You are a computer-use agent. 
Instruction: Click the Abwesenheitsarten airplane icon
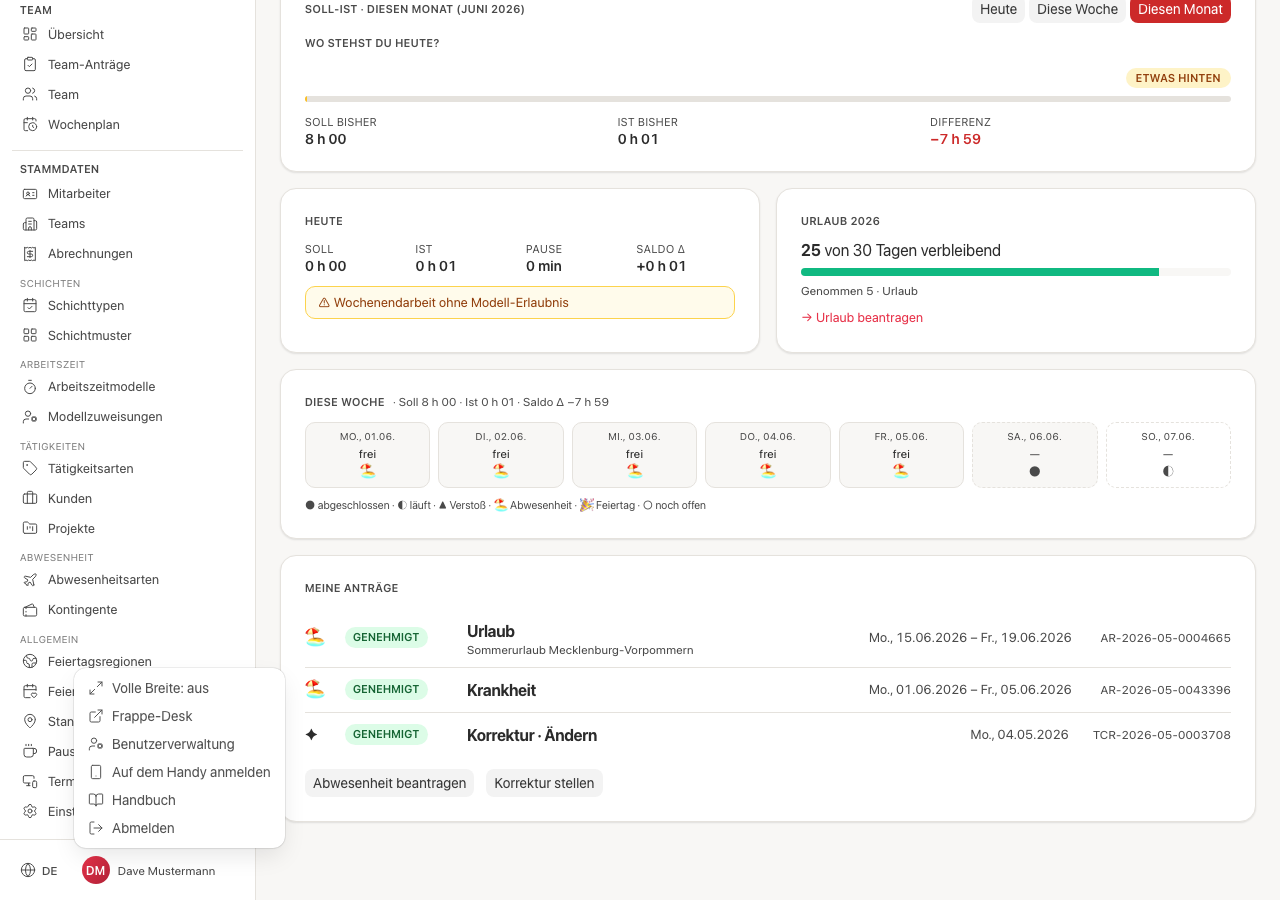tap(30, 580)
